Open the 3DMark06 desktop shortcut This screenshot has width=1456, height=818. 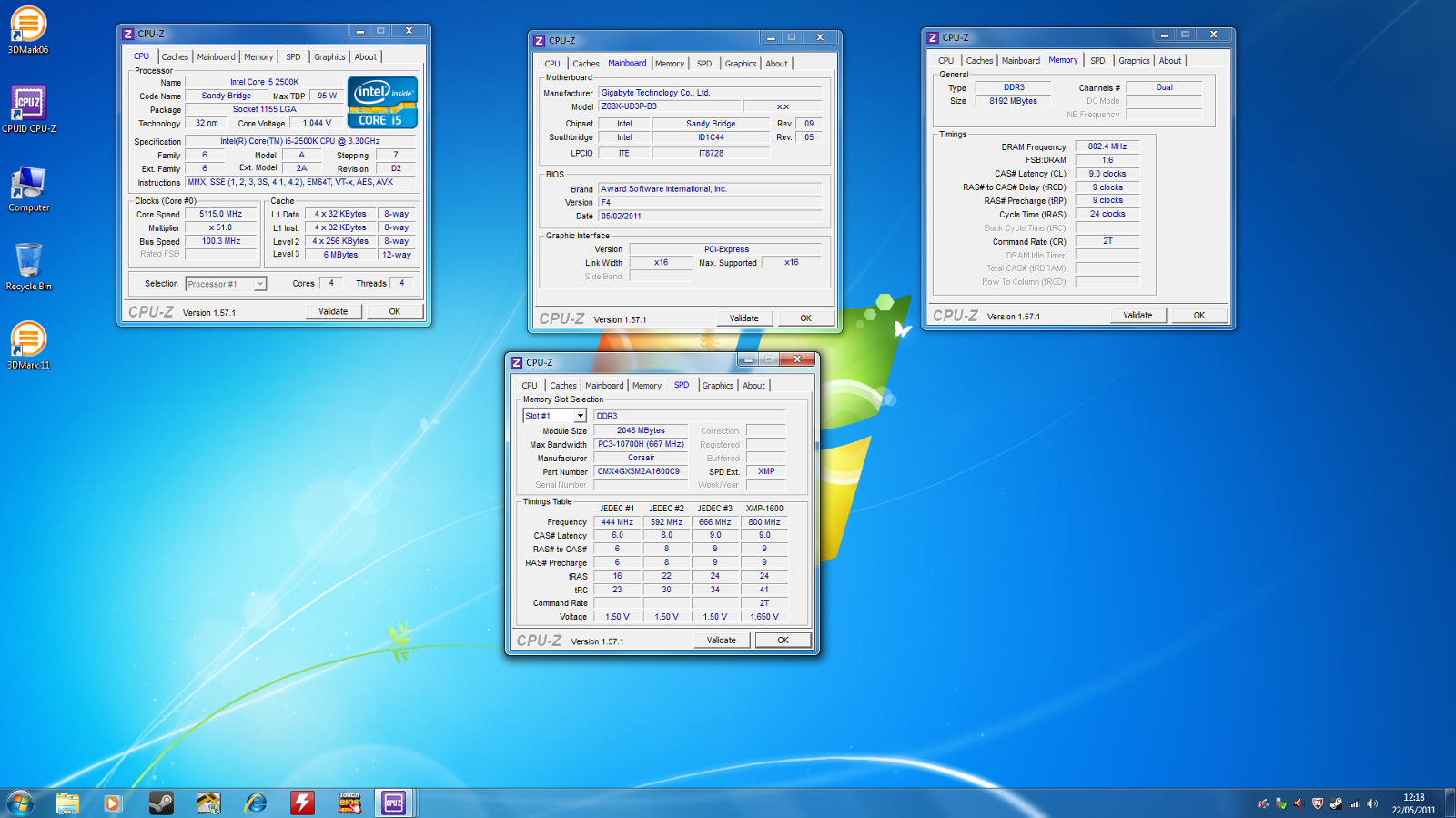[x=28, y=30]
